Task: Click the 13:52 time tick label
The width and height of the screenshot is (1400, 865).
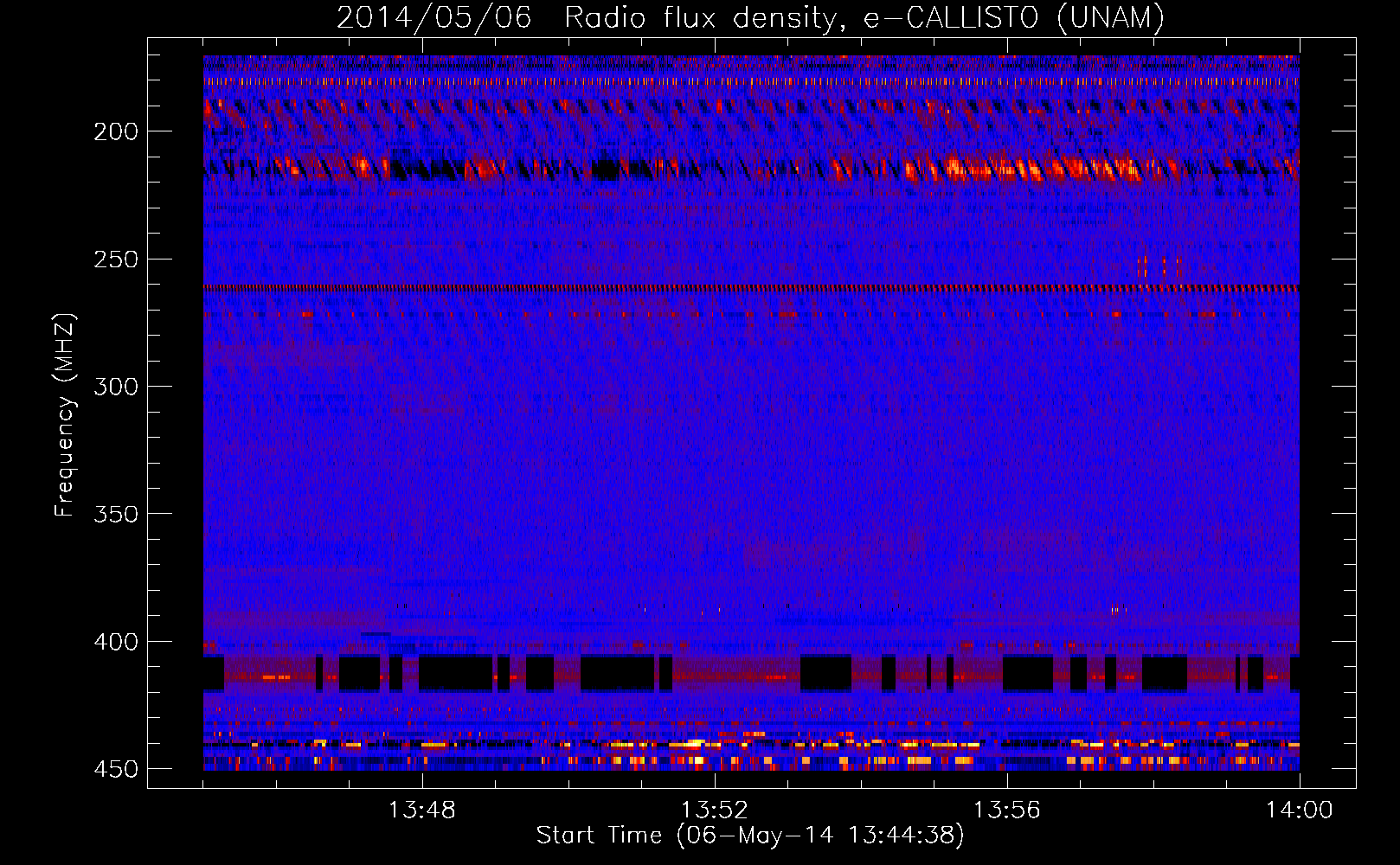Action: coord(715,811)
